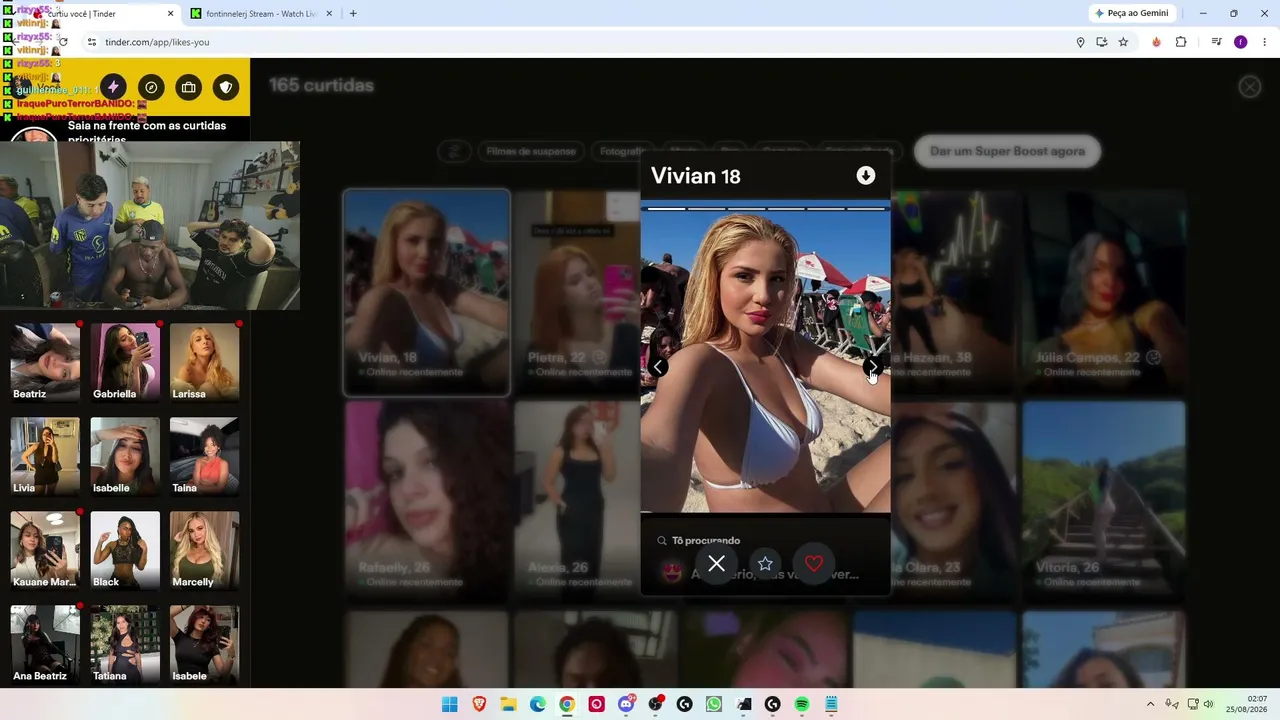Open Microsoft Edge from the taskbar

tap(538, 704)
